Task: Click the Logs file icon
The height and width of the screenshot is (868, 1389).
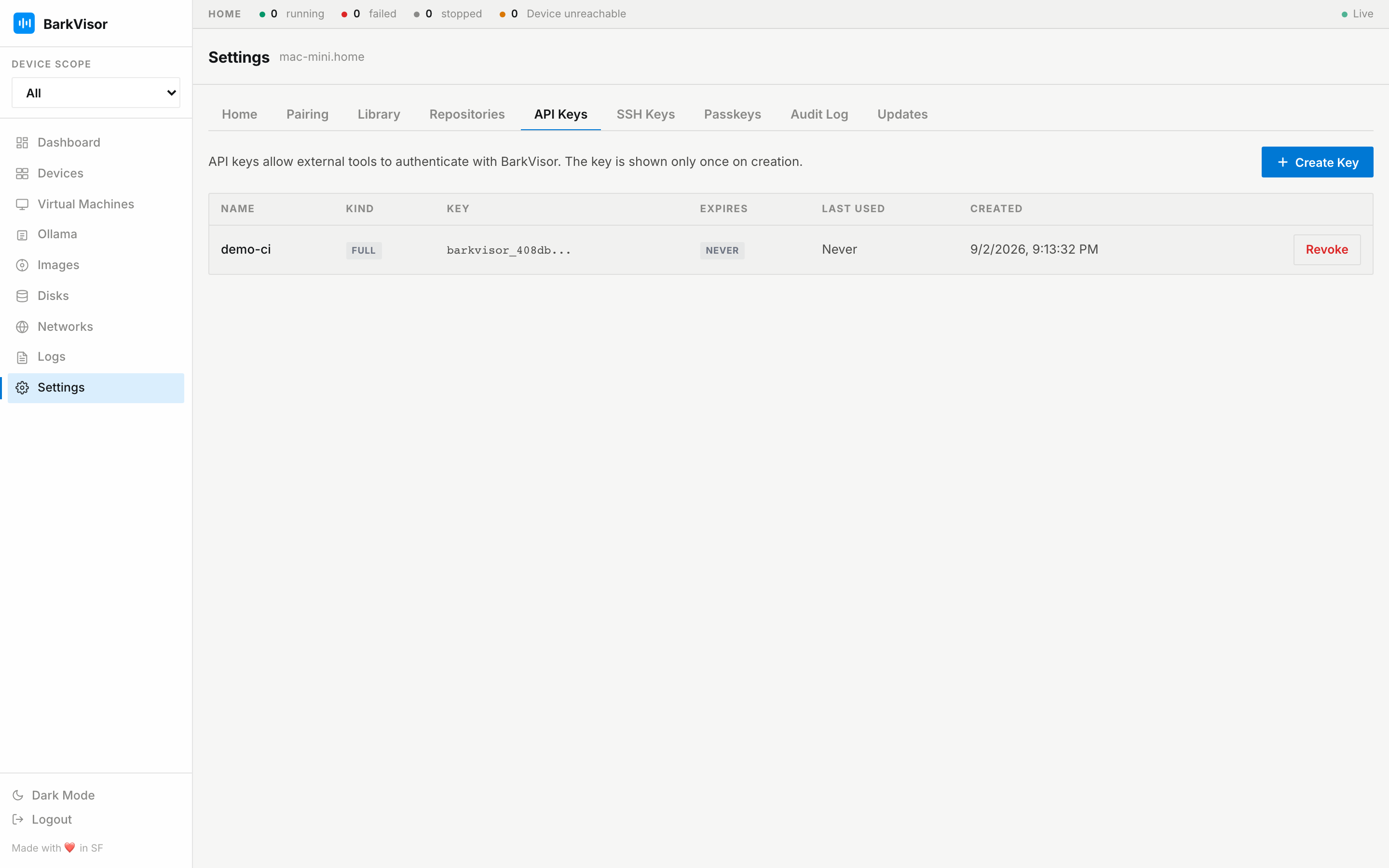Action: tap(22, 358)
